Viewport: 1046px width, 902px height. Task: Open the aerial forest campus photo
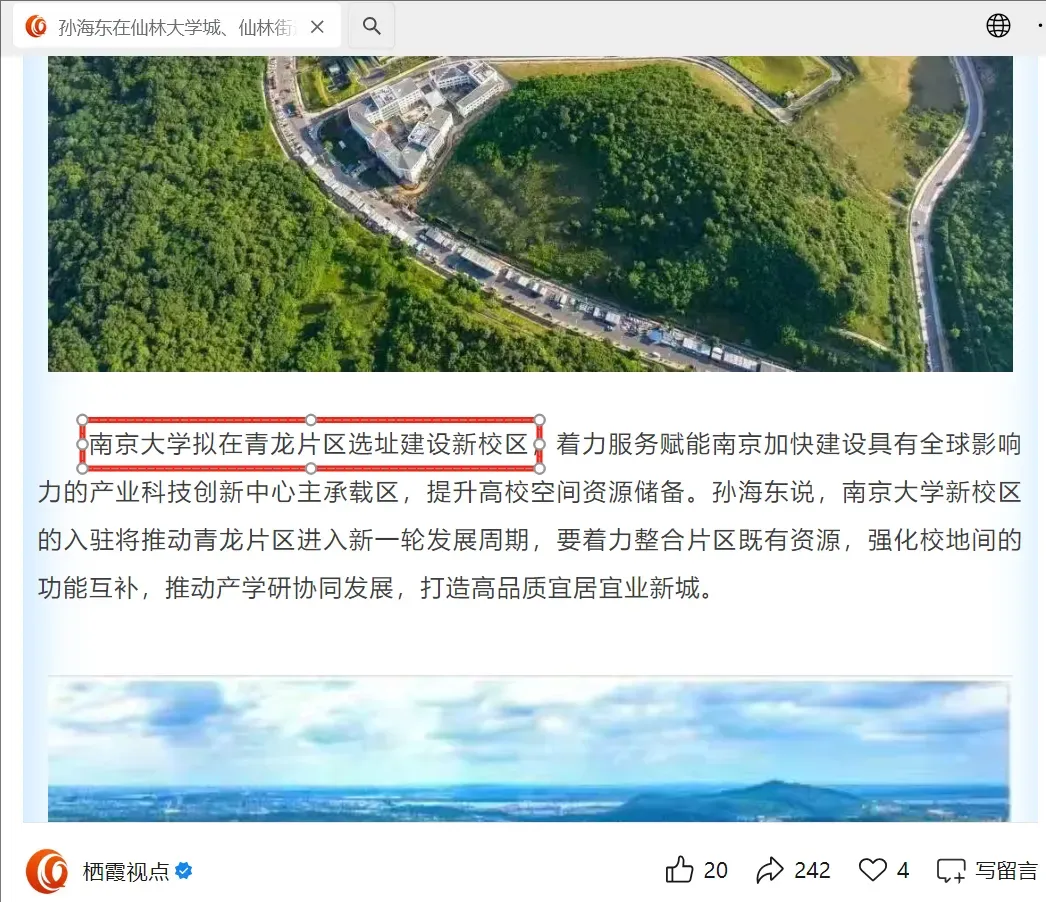coord(530,213)
